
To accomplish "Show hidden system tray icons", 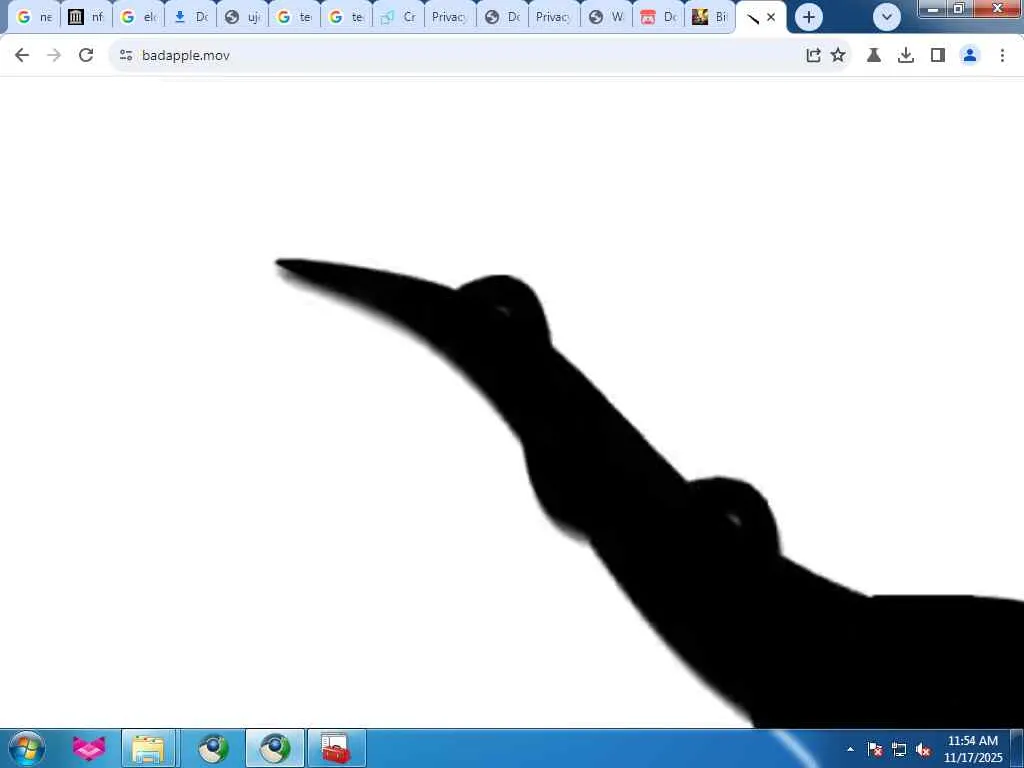I will [x=850, y=749].
